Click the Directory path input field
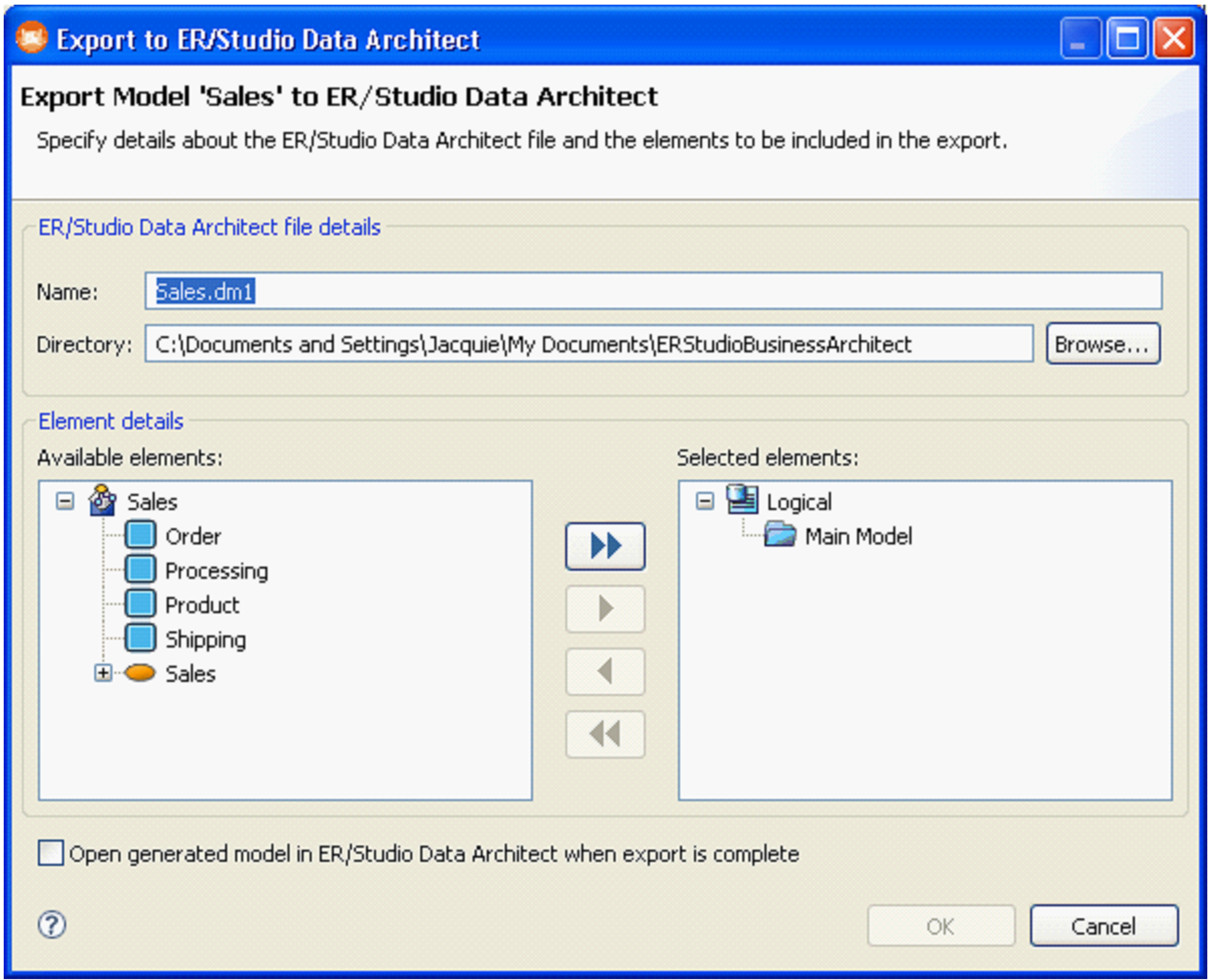The image size is (1211, 980). (x=589, y=343)
